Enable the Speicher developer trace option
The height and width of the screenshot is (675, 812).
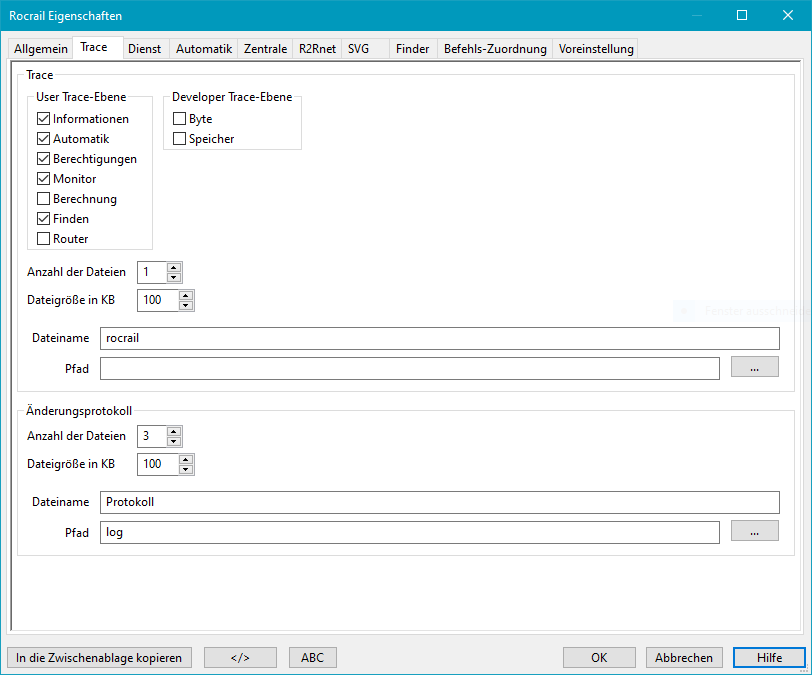click(180, 139)
